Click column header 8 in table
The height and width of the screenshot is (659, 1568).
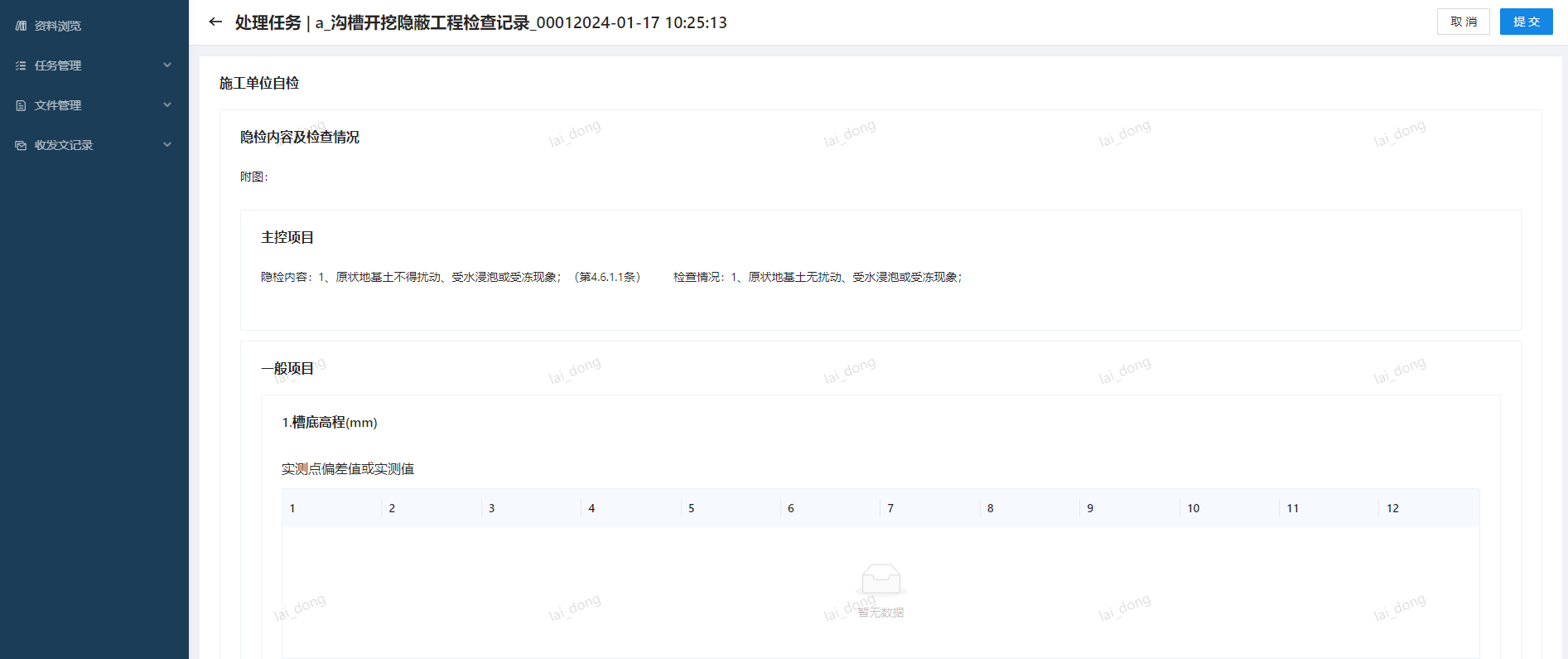coord(1030,508)
